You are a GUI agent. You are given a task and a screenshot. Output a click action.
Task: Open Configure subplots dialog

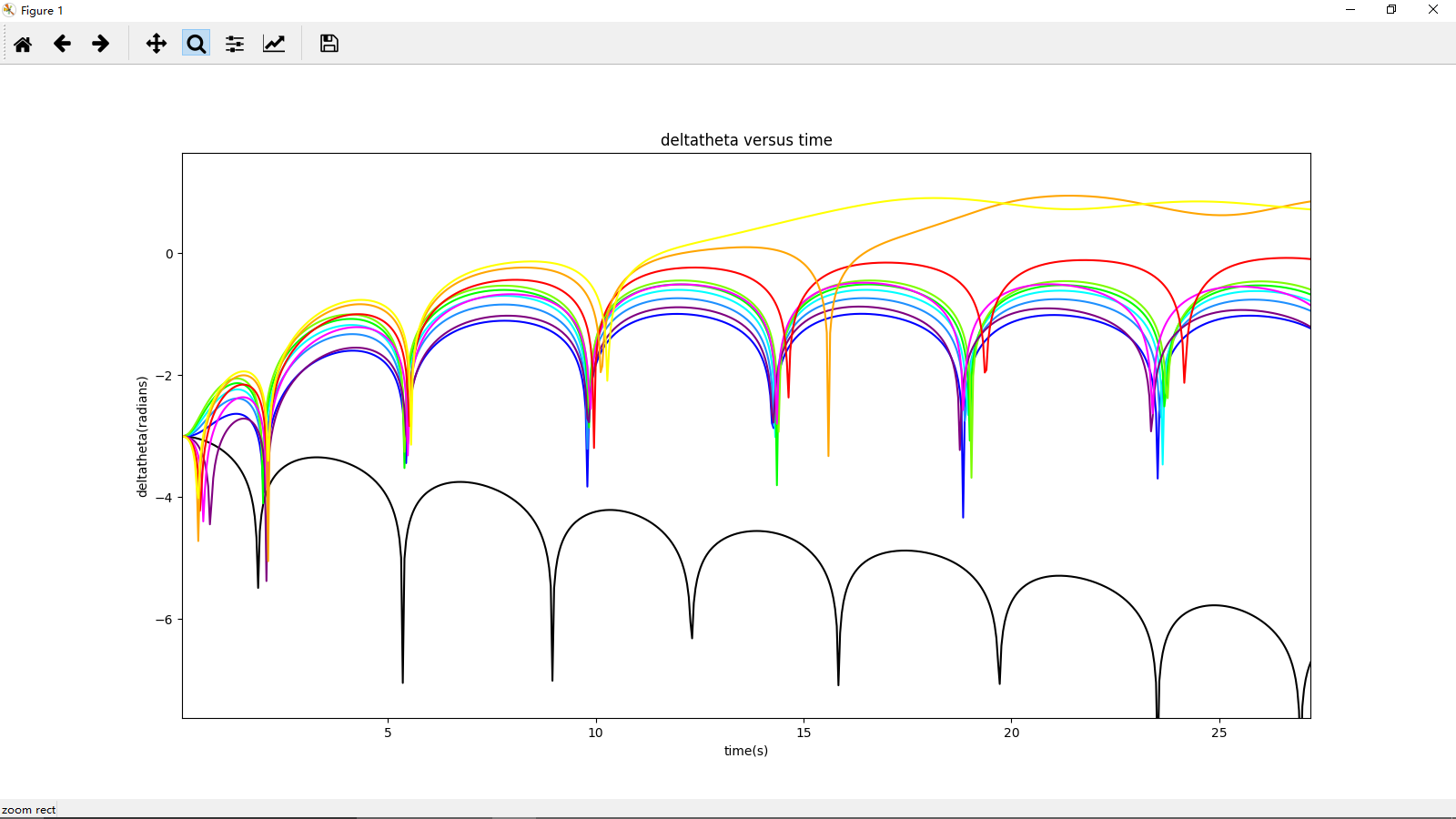[235, 44]
